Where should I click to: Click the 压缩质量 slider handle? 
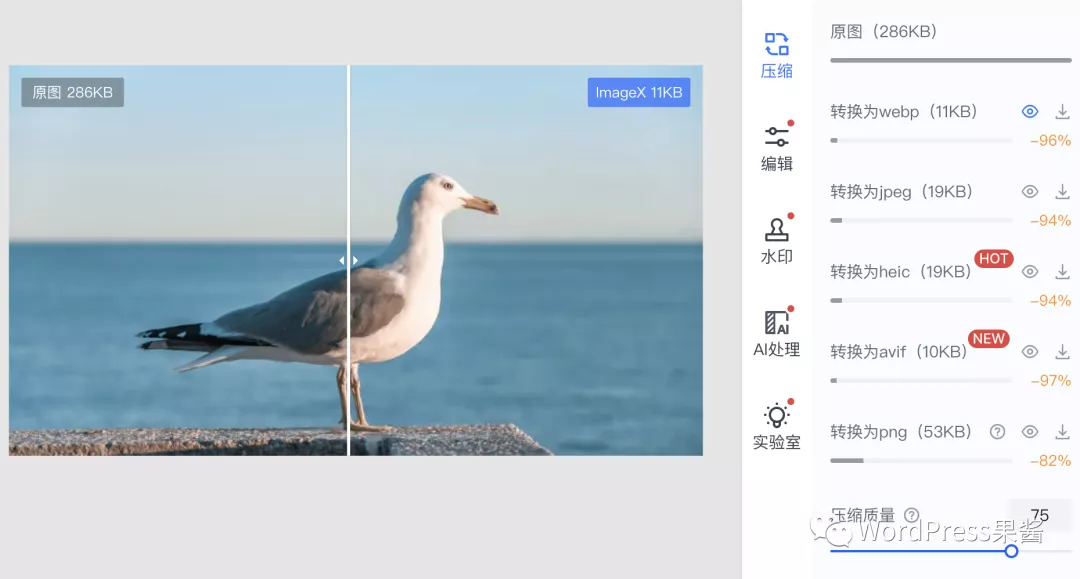point(1011,551)
